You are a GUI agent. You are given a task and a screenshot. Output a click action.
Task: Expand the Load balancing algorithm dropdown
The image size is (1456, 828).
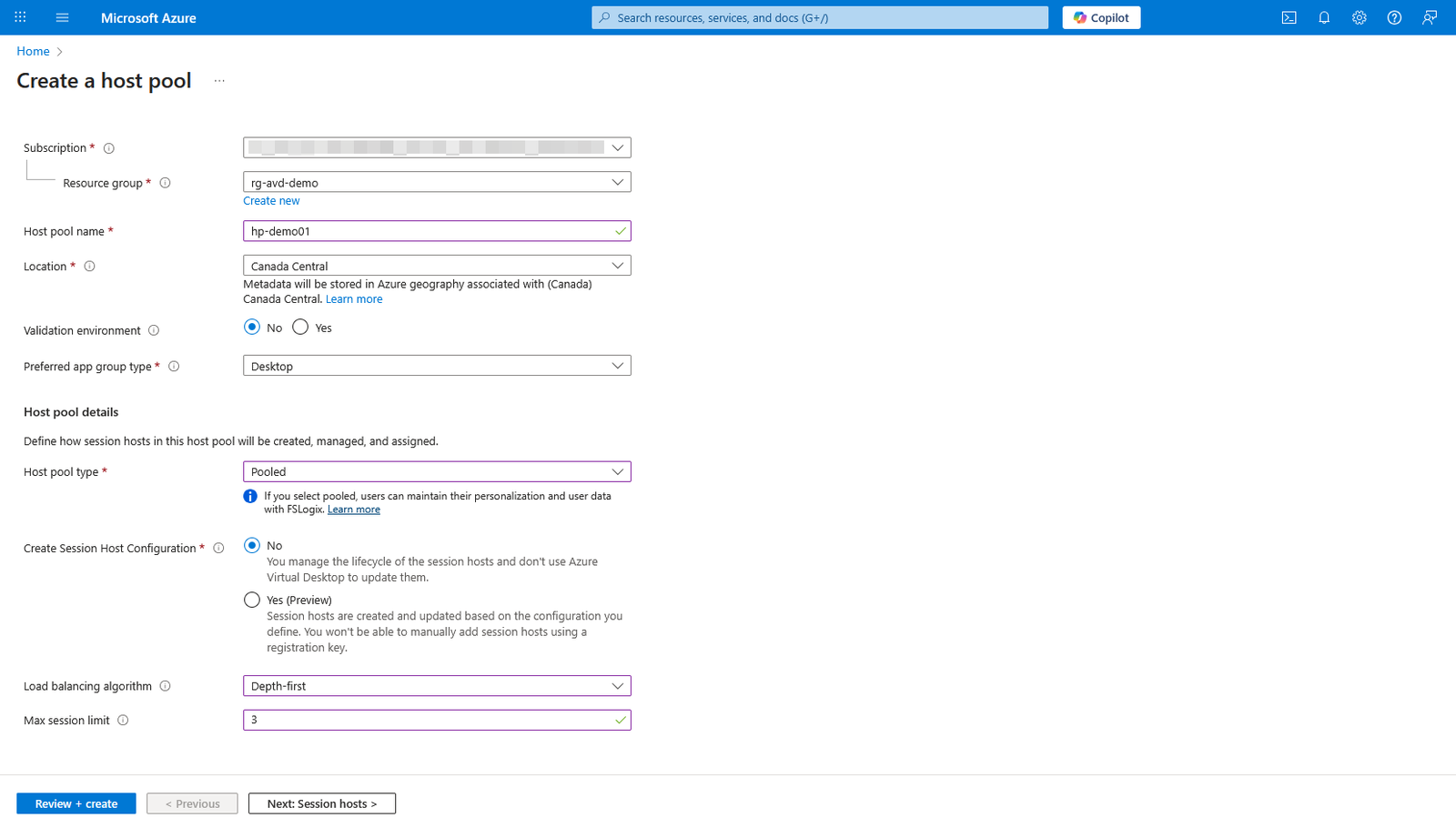(x=437, y=686)
